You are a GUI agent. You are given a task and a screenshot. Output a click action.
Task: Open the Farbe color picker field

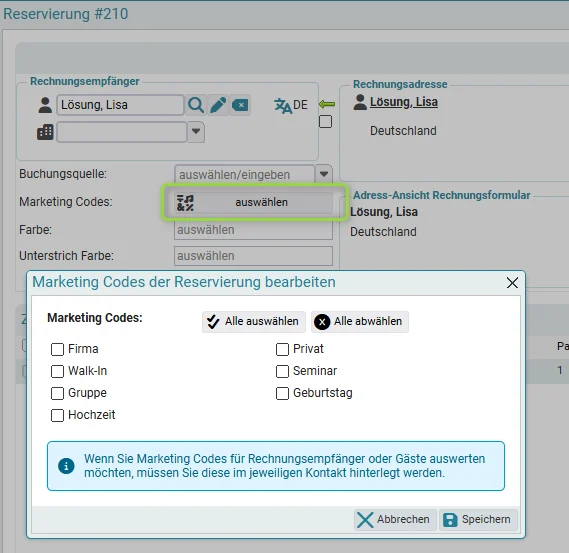point(253,230)
